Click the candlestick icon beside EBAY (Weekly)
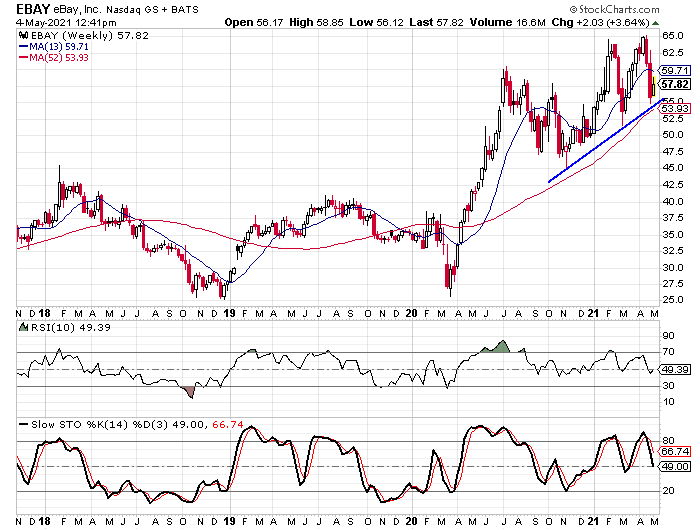This screenshot has height=530, width=700. pos(23,35)
